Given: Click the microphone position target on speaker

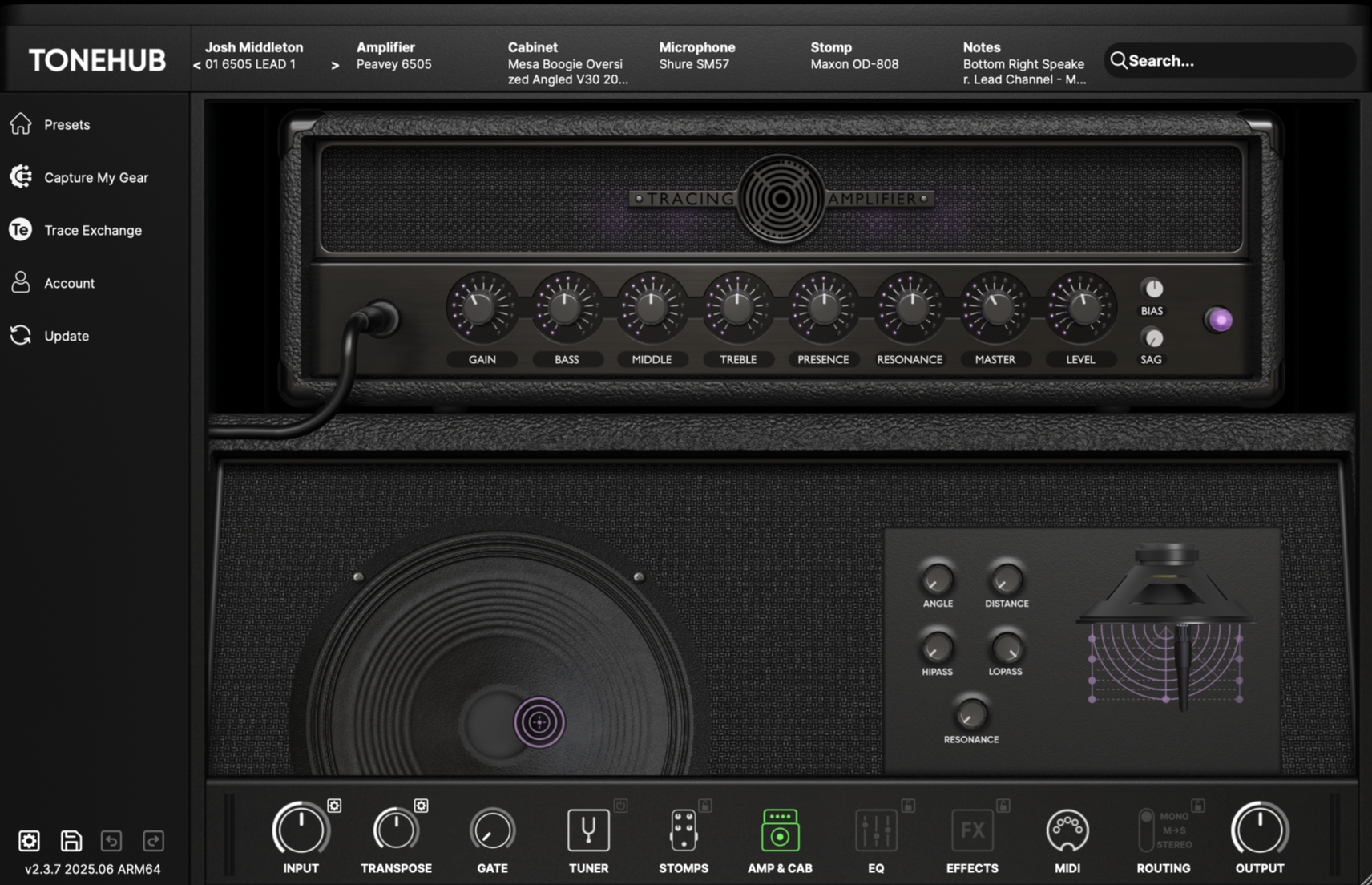Looking at the screenshot, I should point(539,722).
